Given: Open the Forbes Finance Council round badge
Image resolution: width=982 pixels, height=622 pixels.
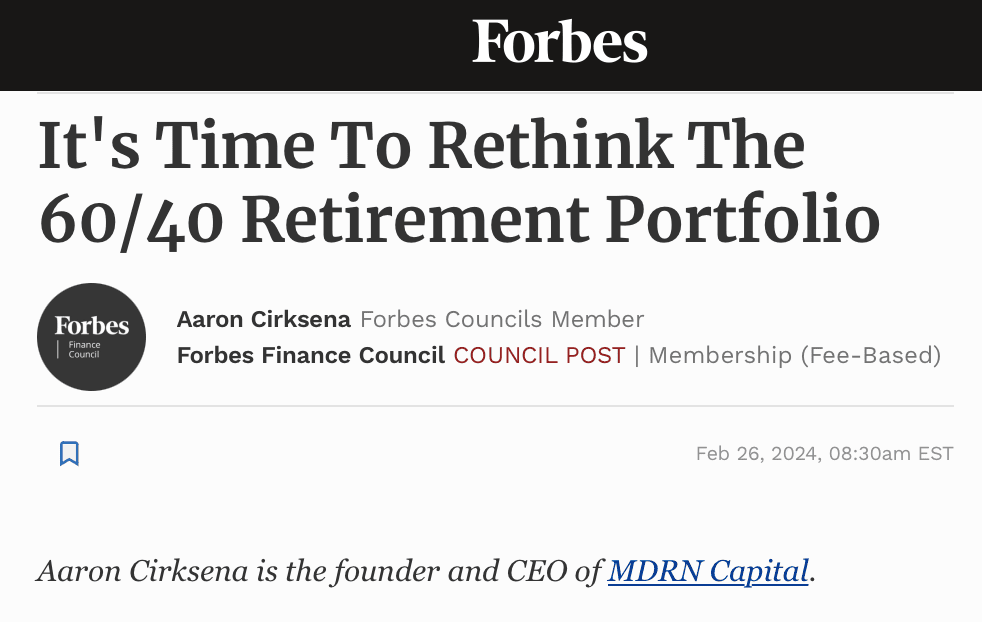Looking at the screenshot, I should (91, 337).
